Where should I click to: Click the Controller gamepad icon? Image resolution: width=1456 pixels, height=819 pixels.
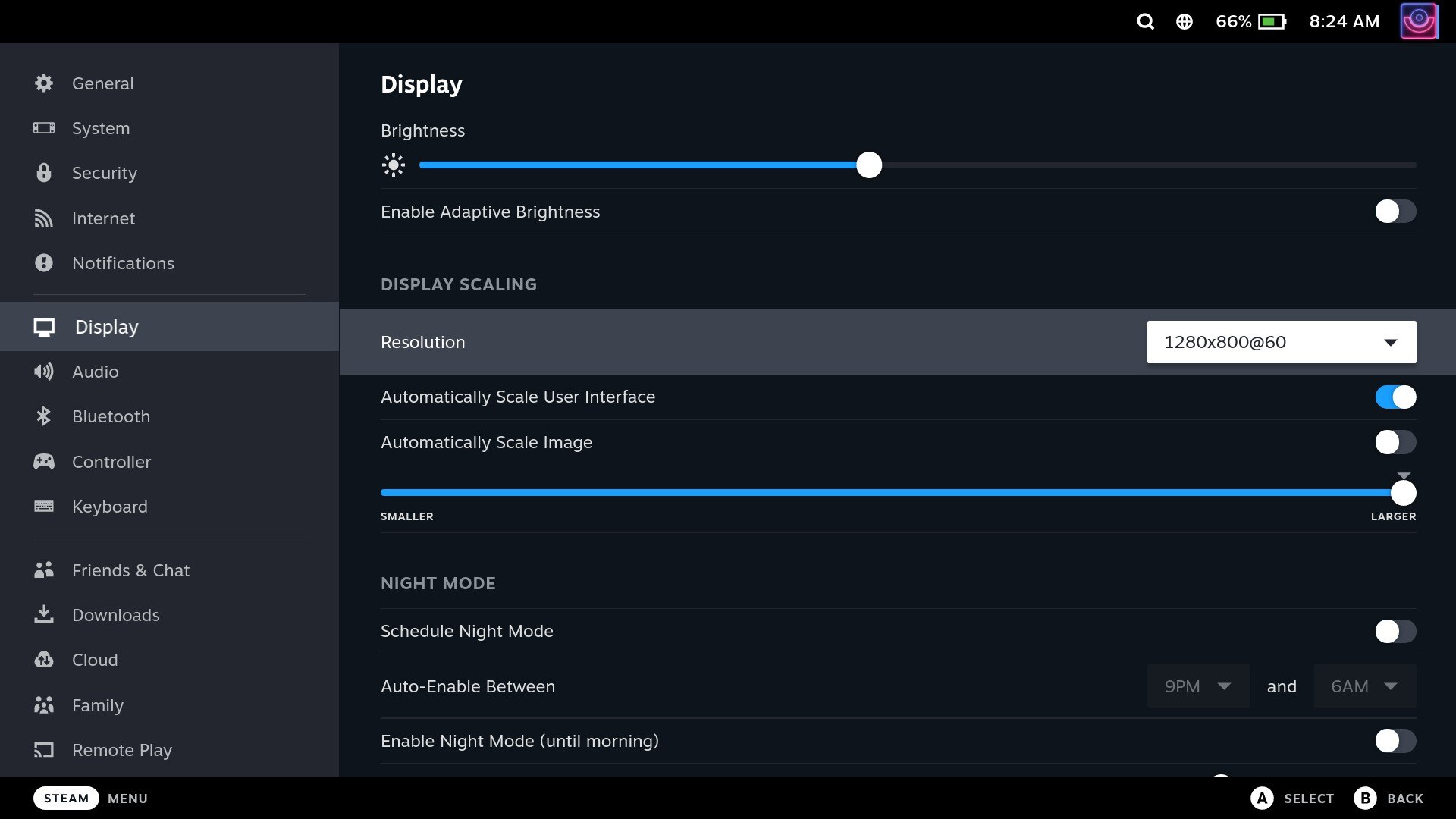click(x=44, y=462)
